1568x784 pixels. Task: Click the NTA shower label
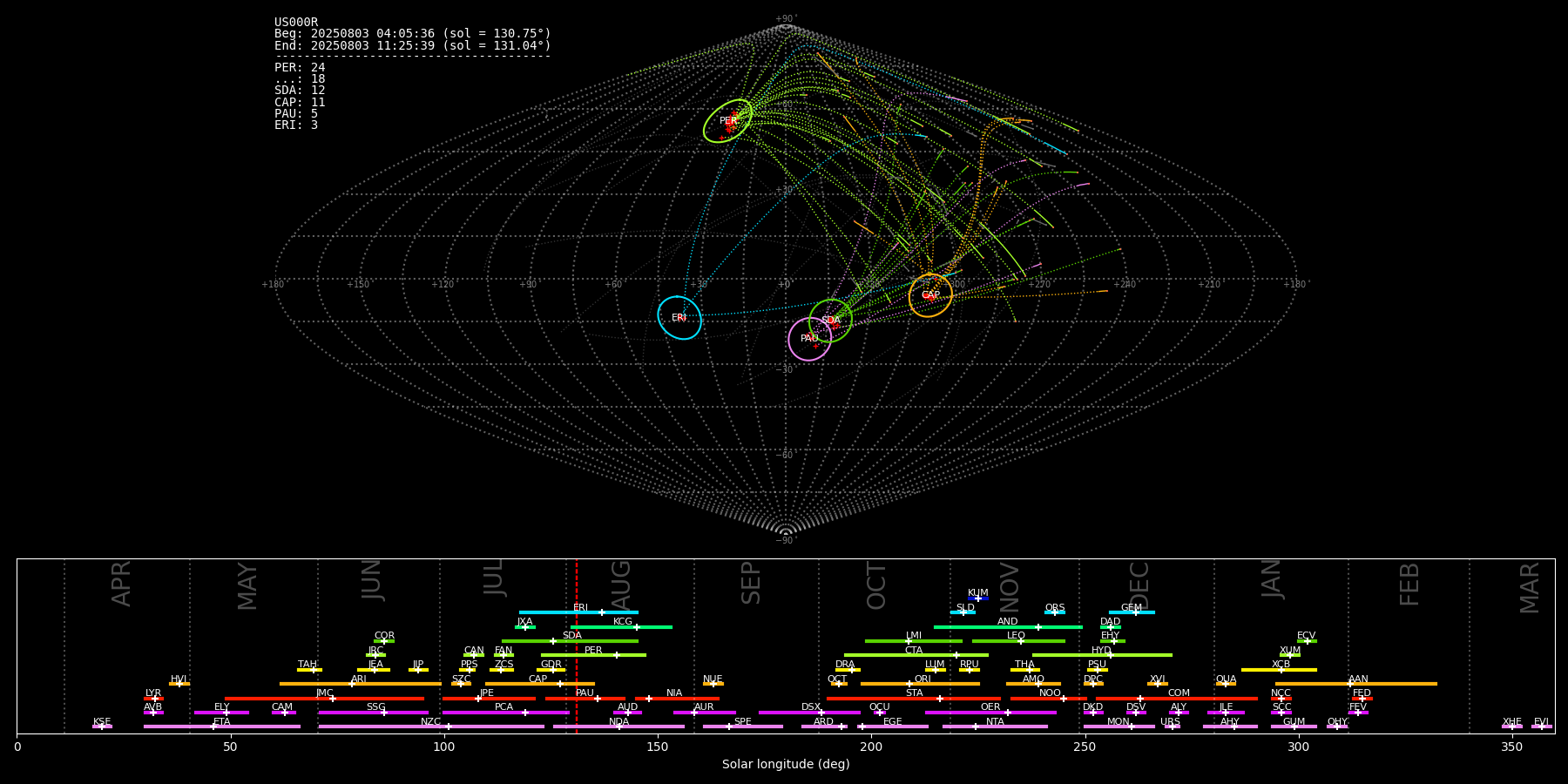[995, 722]
